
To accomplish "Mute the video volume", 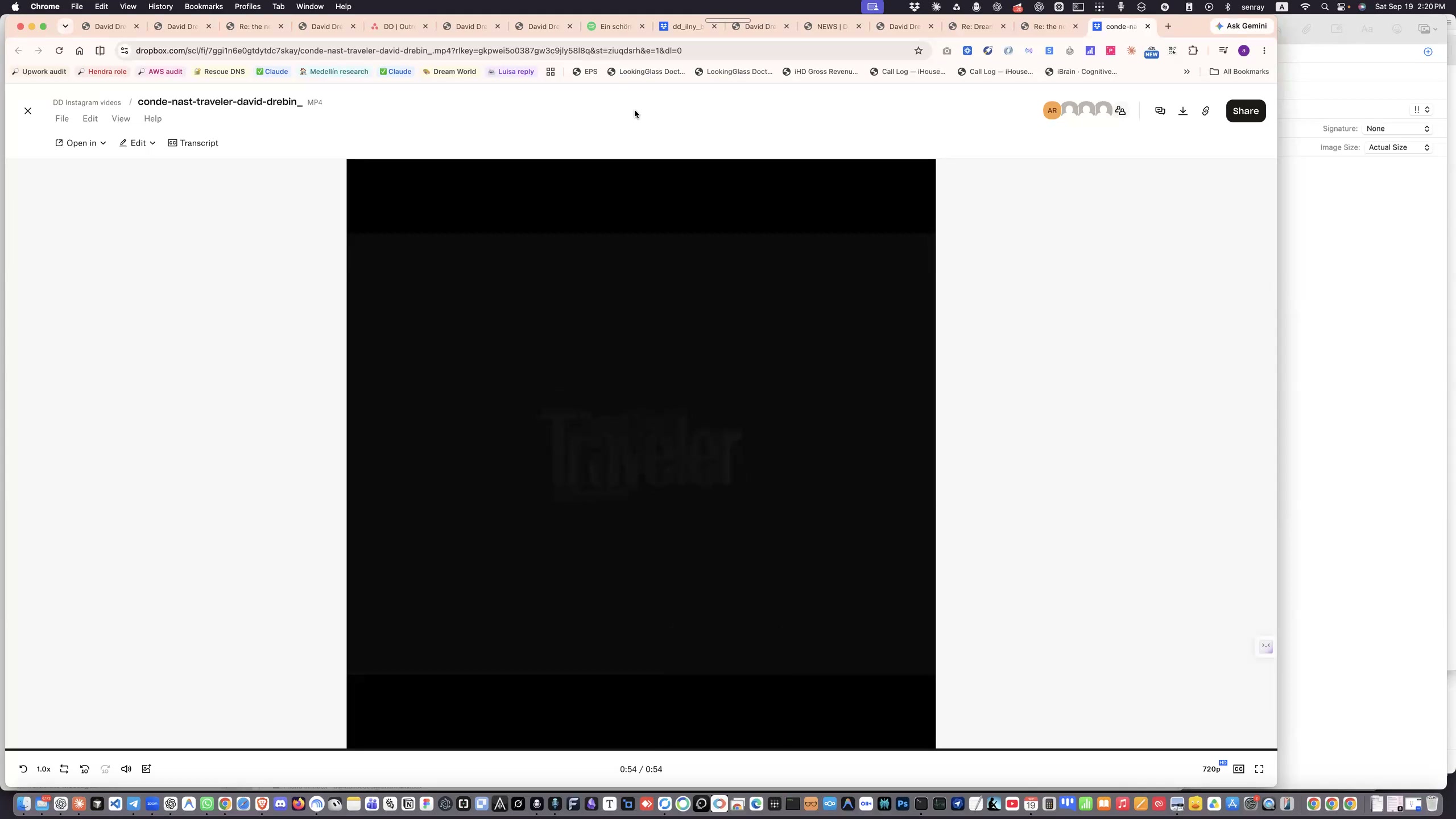I will (x=126, y=769).
